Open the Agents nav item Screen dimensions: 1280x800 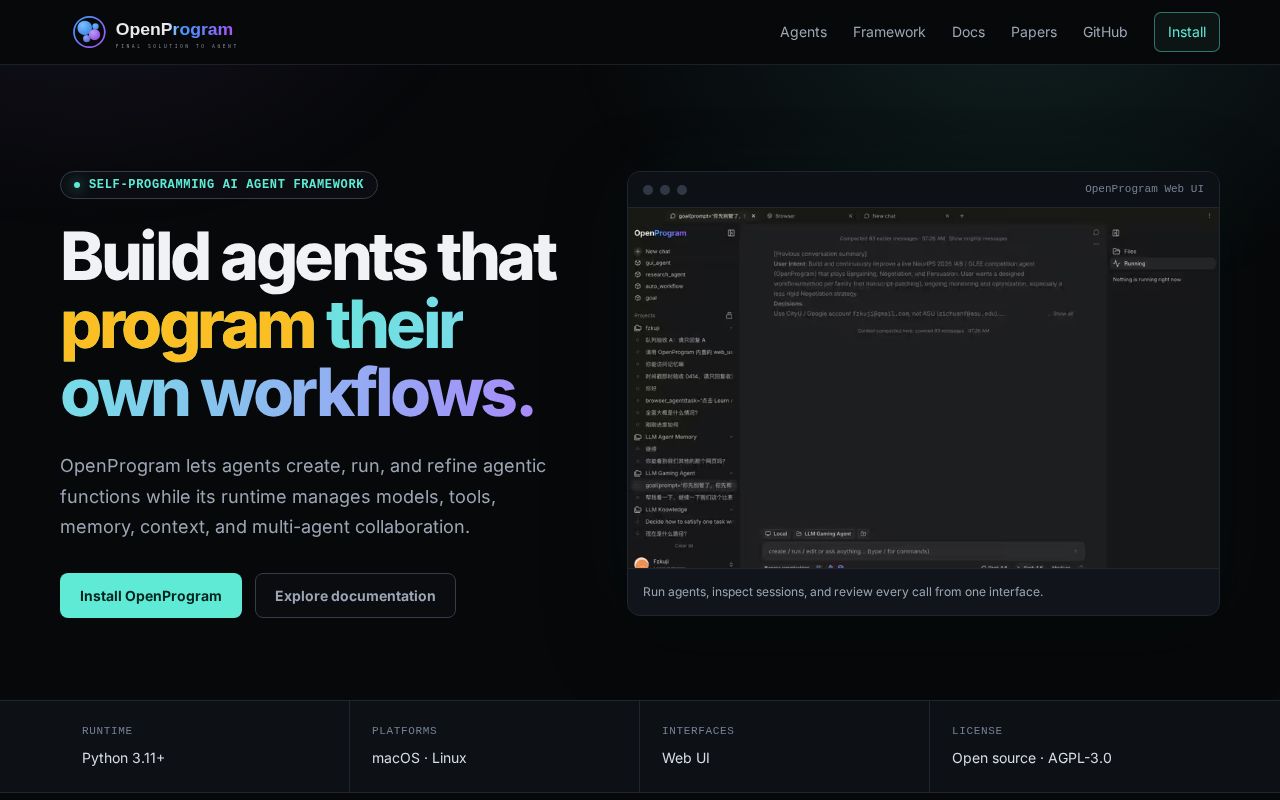point(803,32)
